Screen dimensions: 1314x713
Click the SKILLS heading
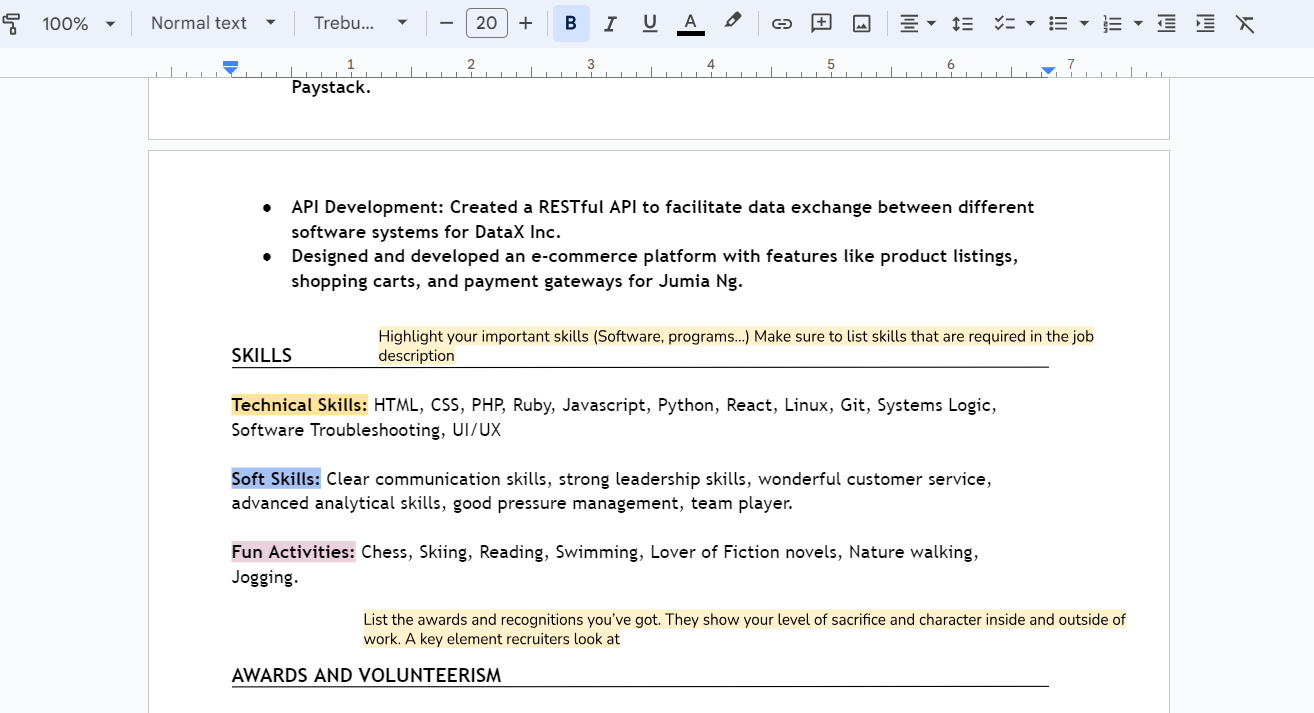[x=262, y=356]
